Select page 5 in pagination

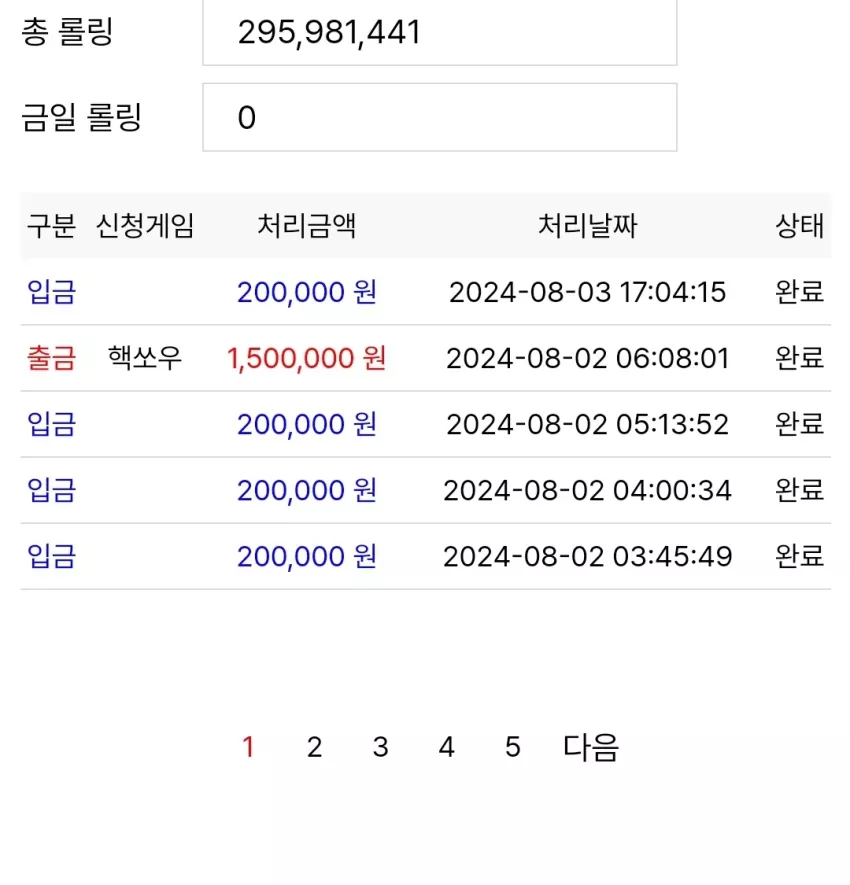(x=512, y=747)
